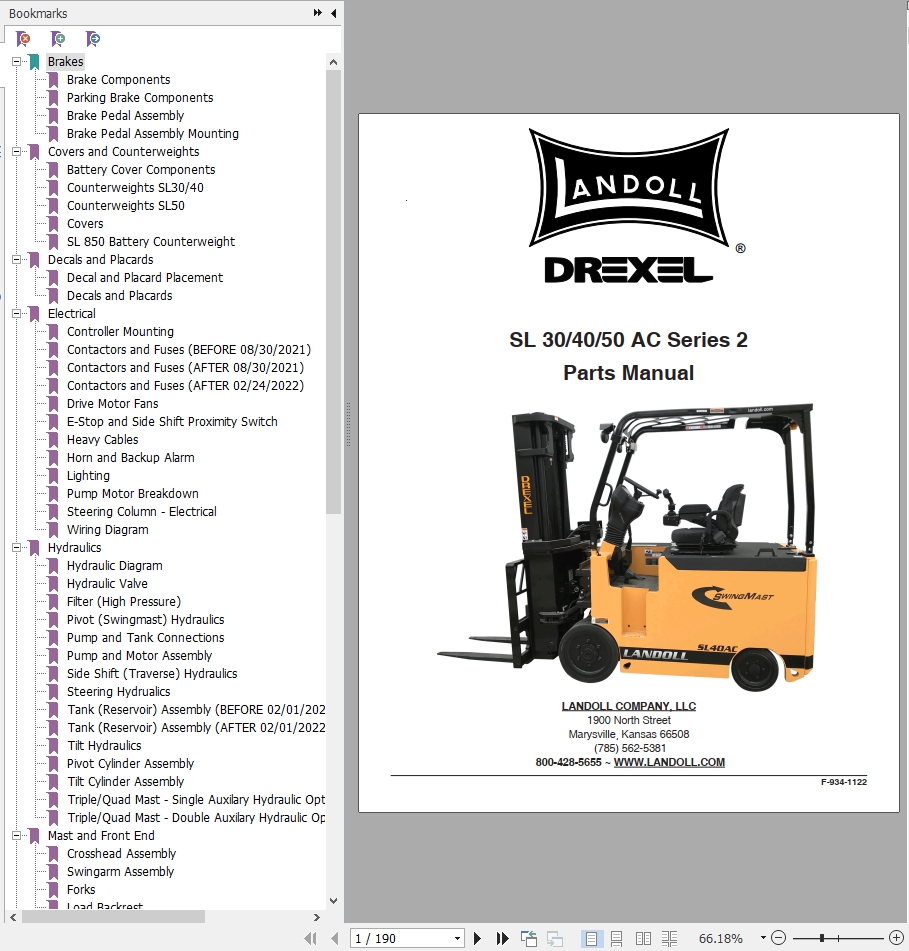
Task: Select Tilt Cylinder Assembly bookmark
Action: pos(126,782)
